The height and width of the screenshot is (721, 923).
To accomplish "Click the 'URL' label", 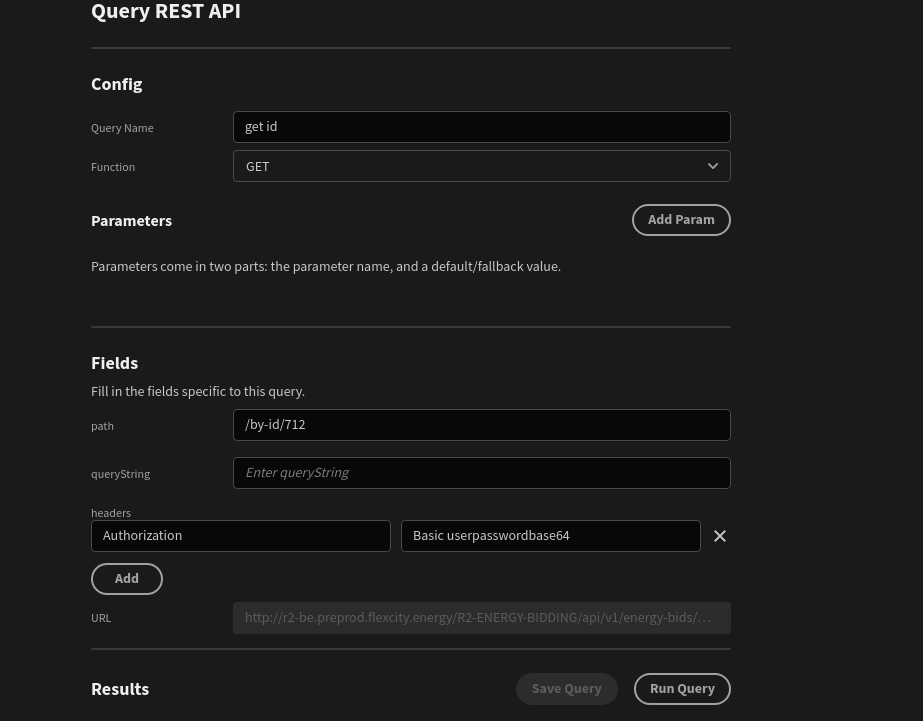I will pyautogui.click(x=101, y=618).
